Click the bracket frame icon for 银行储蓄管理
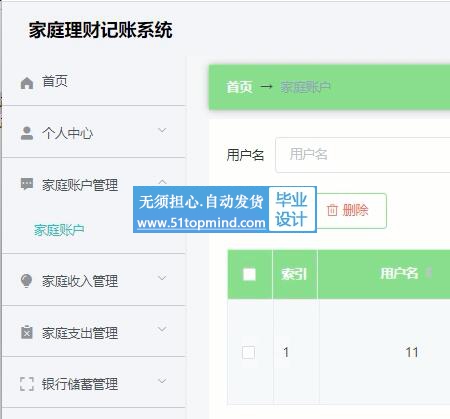The width and height of the screenshot is (450, 419). pos(27,384)
